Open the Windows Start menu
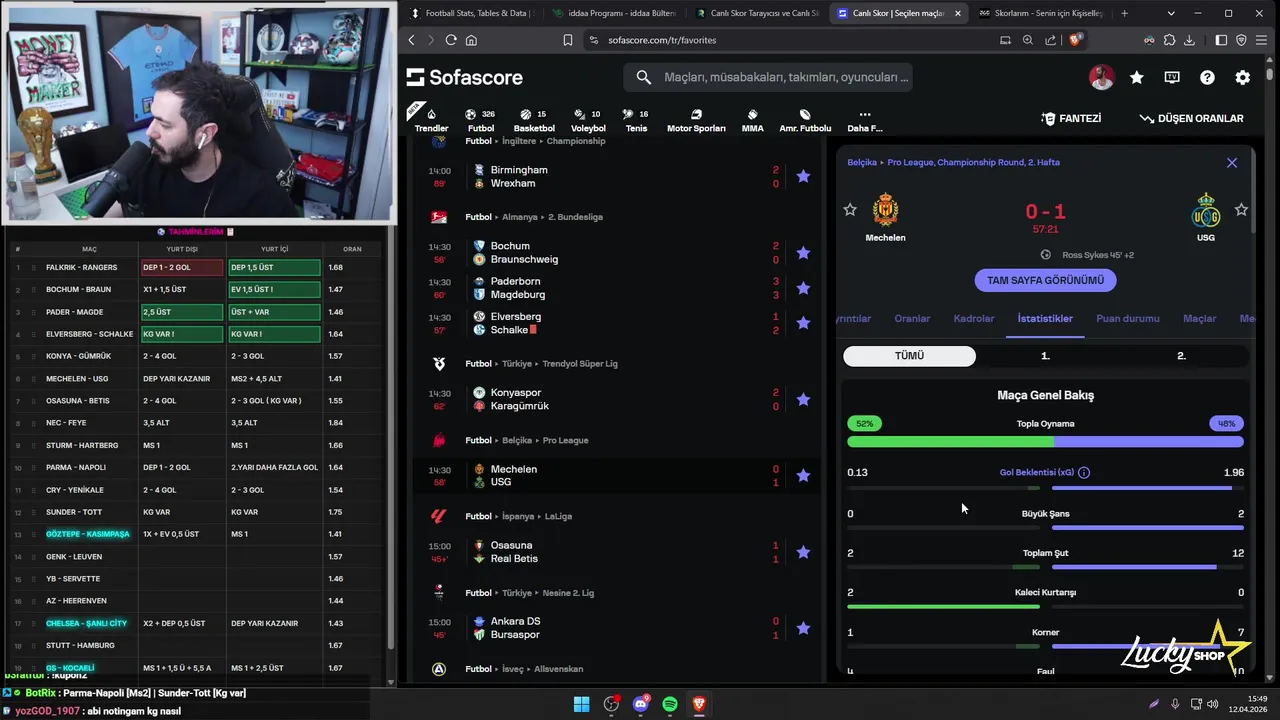Screen dimensions: 1280x720 (x=581, y=704)
